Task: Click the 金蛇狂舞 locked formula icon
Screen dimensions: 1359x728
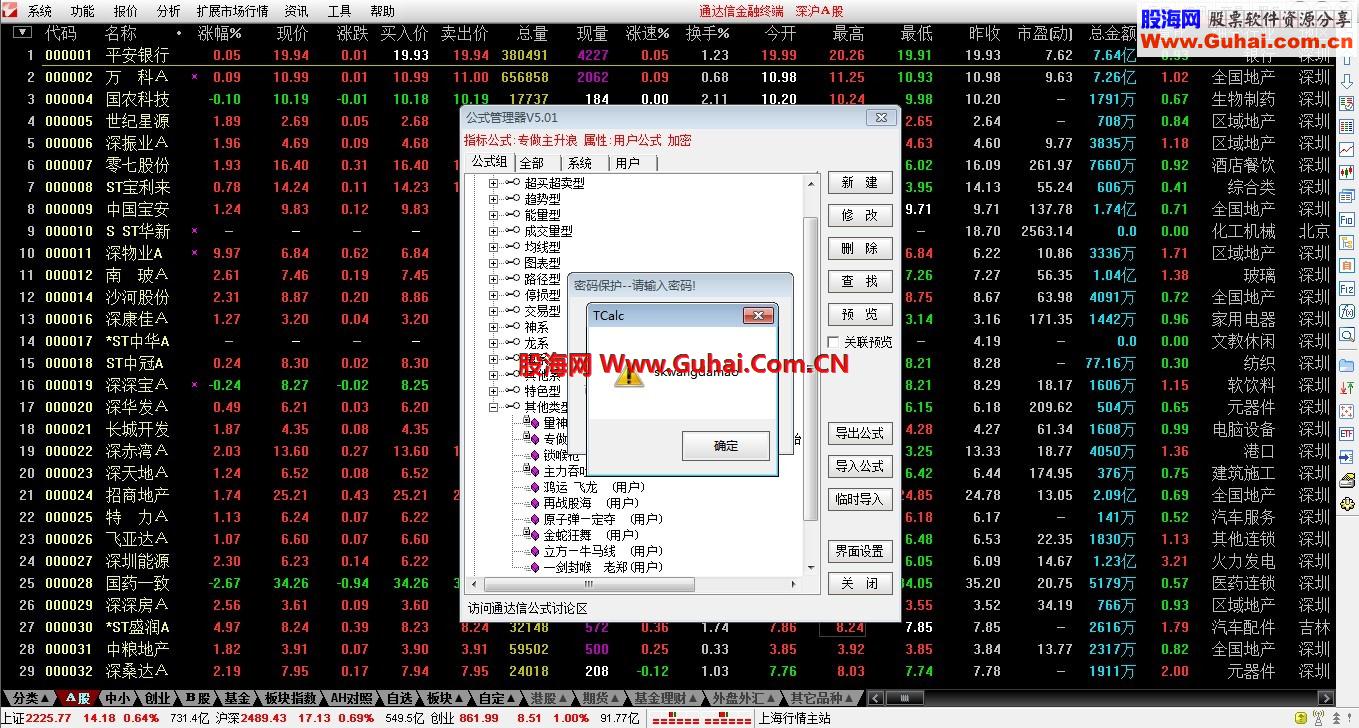Action: [531, 535]
